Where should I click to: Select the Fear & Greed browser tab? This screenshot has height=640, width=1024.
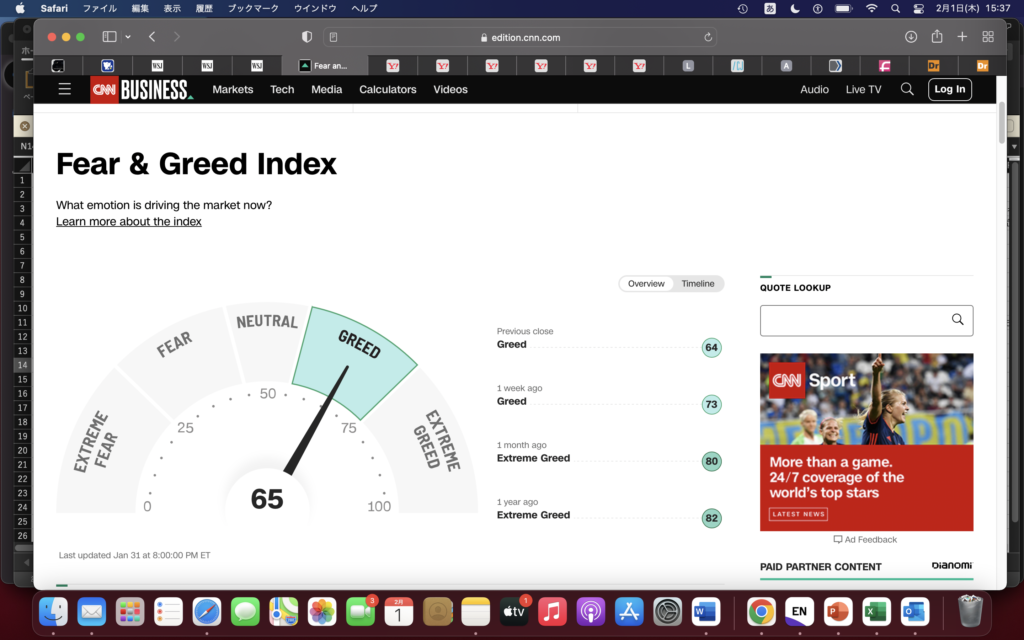point(333,66)
